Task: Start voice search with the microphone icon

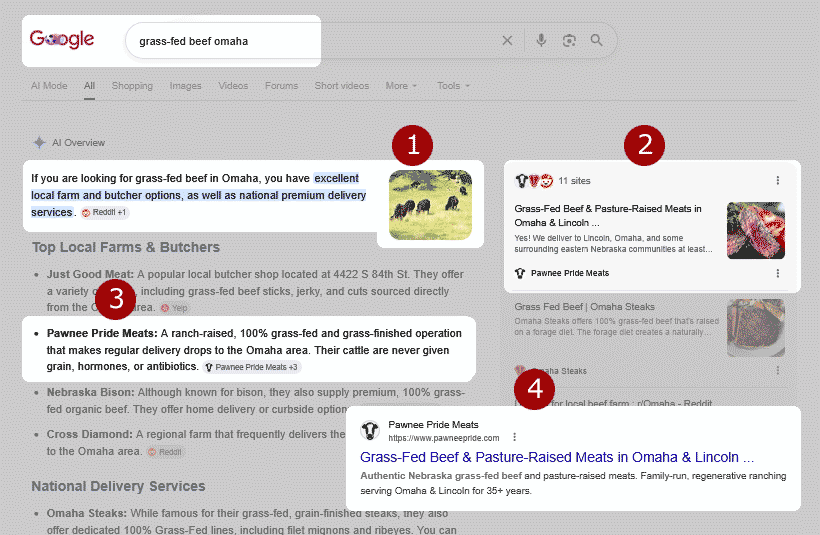Action: coord(541,40)
